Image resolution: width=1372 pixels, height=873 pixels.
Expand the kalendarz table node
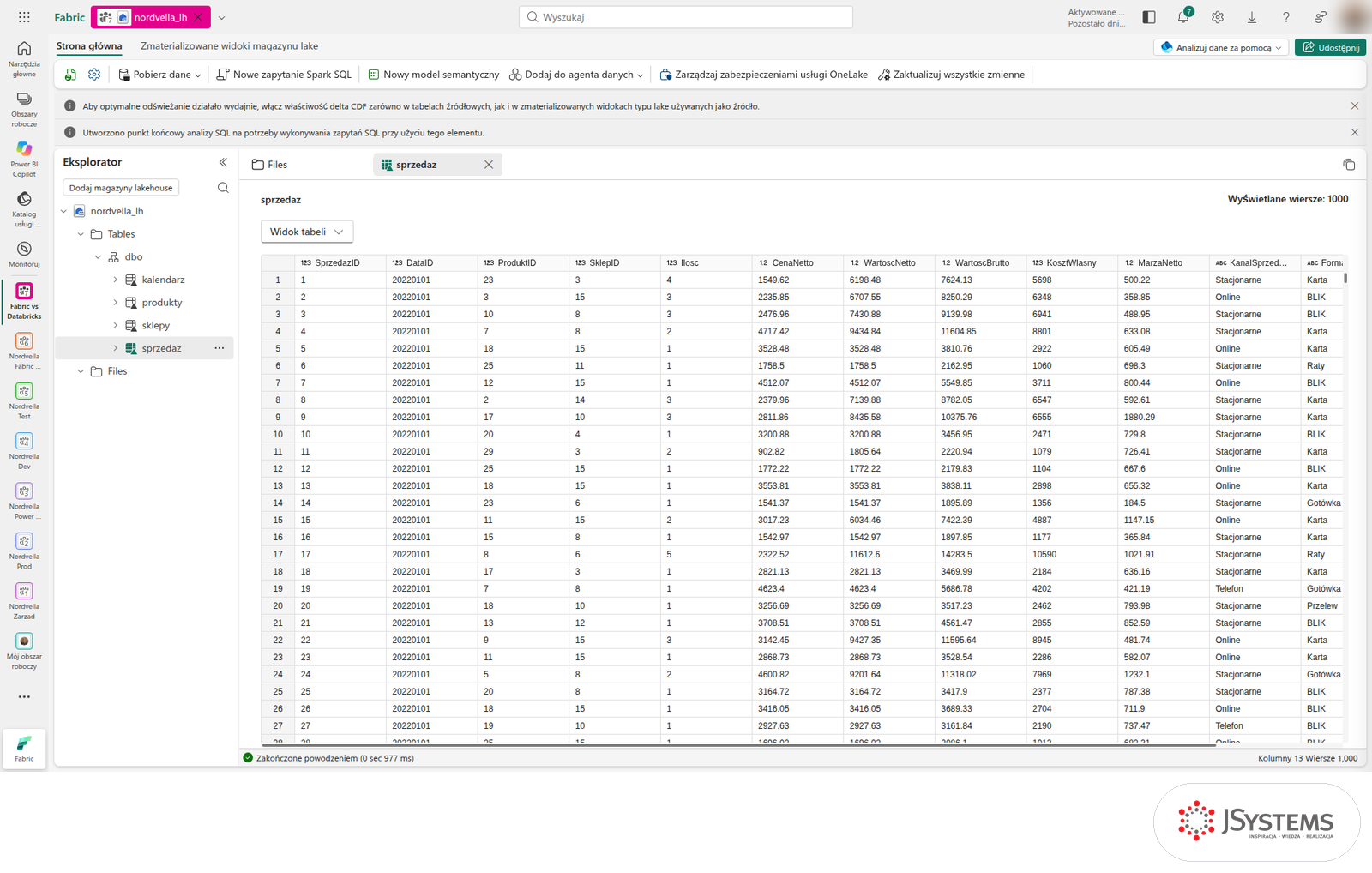[x=116, y=280]
